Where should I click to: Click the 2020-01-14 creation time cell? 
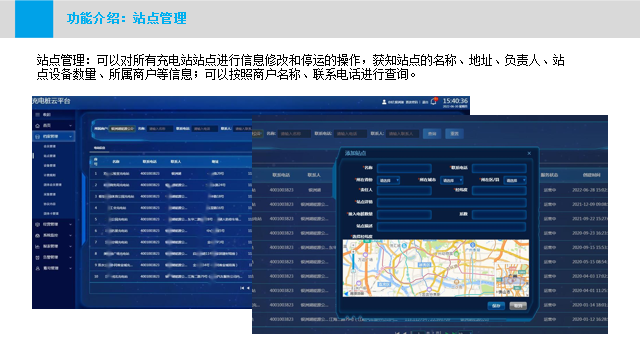tap(589, 305)
